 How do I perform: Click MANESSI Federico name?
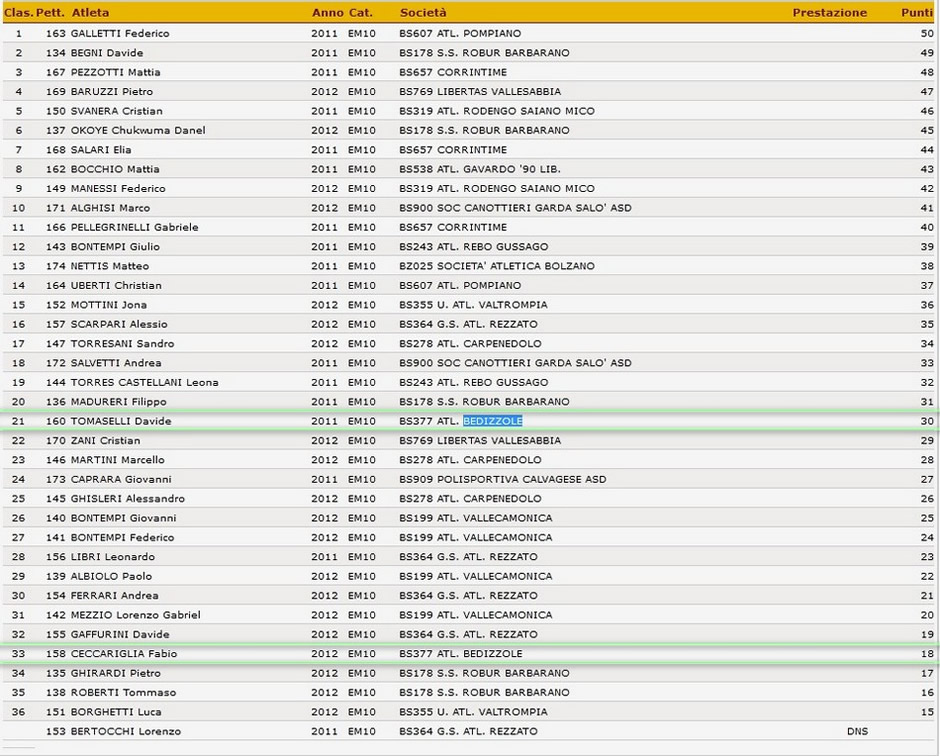pyautogui.click(x=118, y=188)
